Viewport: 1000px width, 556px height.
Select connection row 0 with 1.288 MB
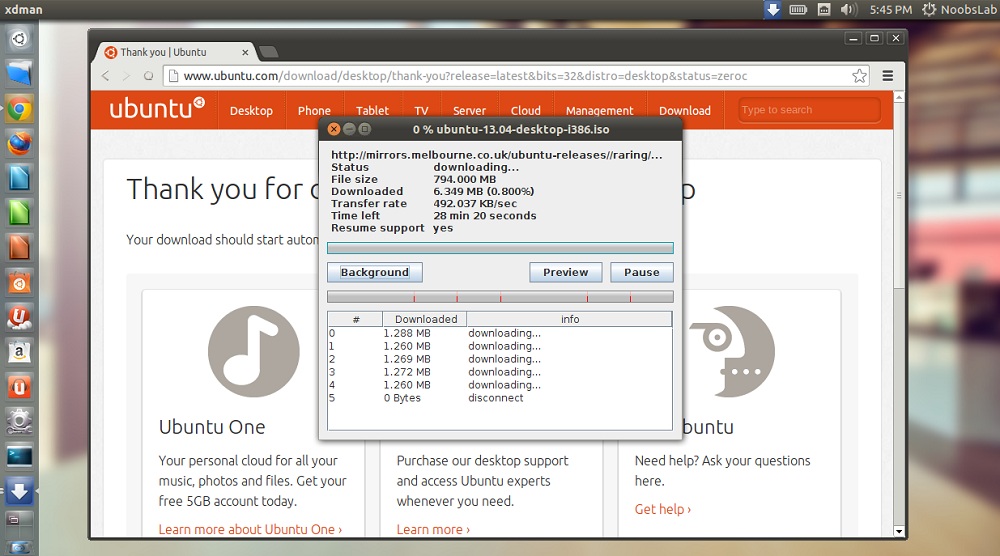point(500,333)
